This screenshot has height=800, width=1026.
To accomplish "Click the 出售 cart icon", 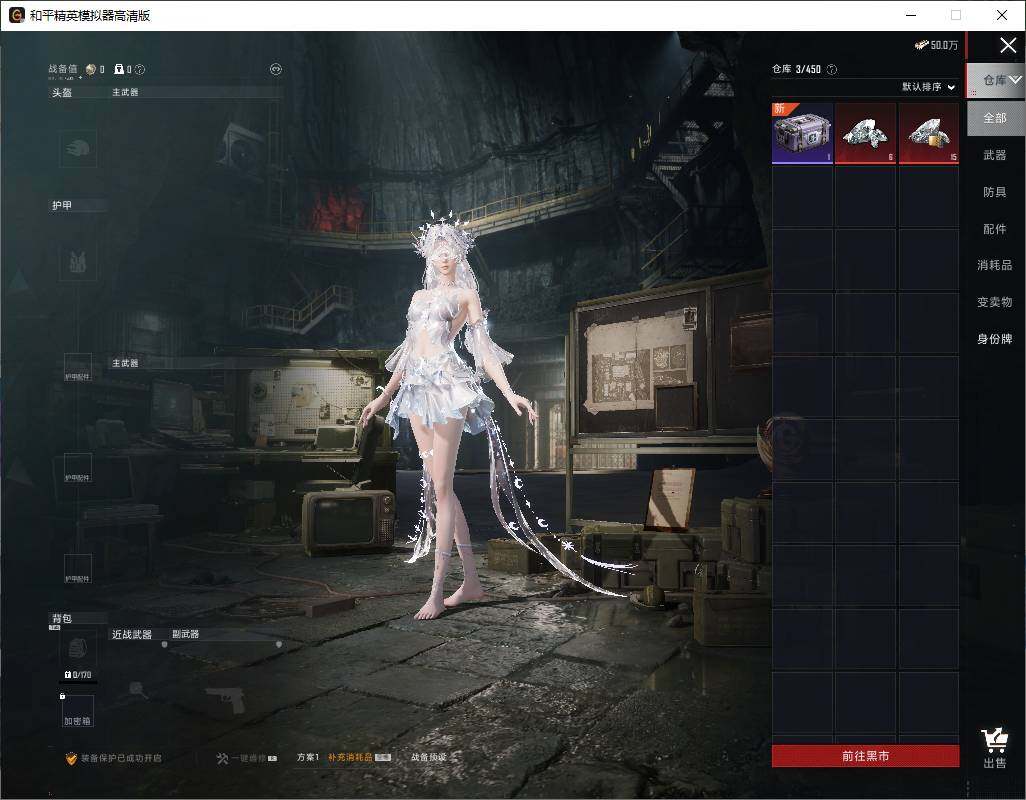I will click(995, 748).
